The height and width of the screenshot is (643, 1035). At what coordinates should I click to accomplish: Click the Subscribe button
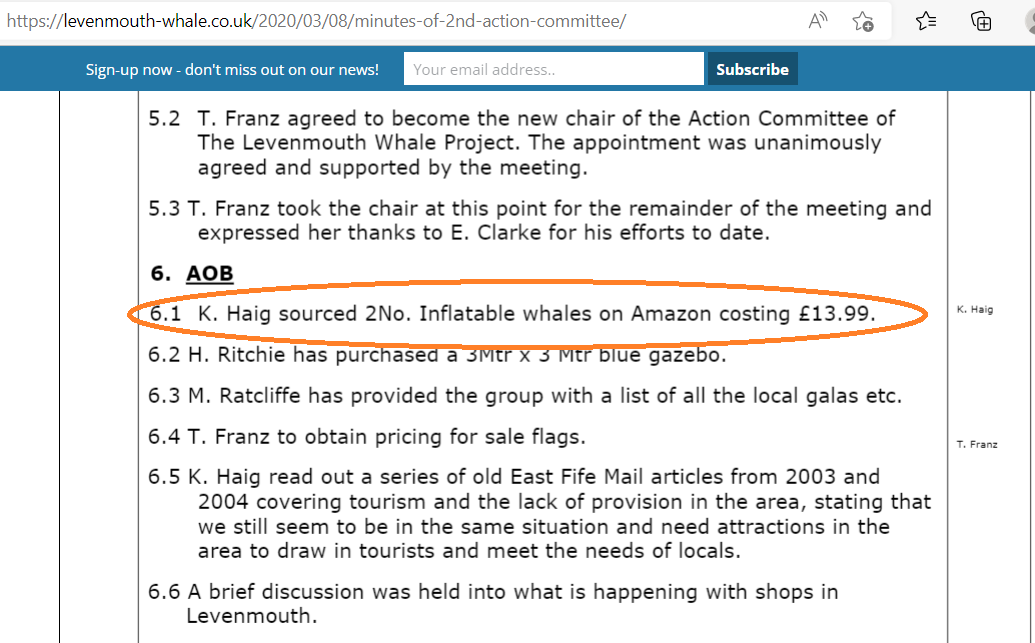752,69
